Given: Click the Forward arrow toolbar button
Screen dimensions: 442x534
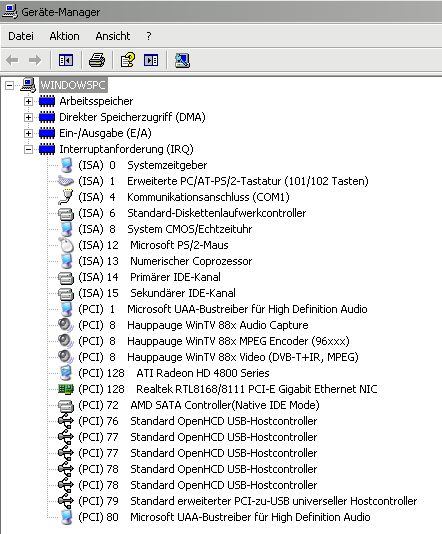Looking at the screenshot, I should [35, 61].
